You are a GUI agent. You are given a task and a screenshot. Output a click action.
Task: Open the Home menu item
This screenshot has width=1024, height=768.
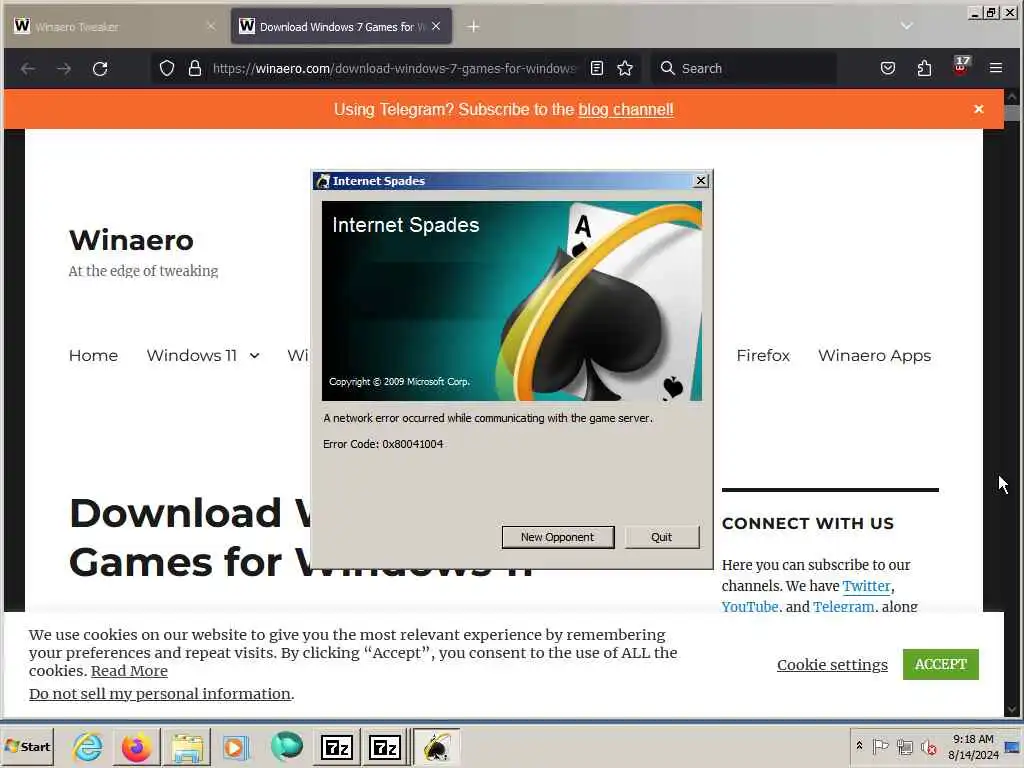click(93, 356)
